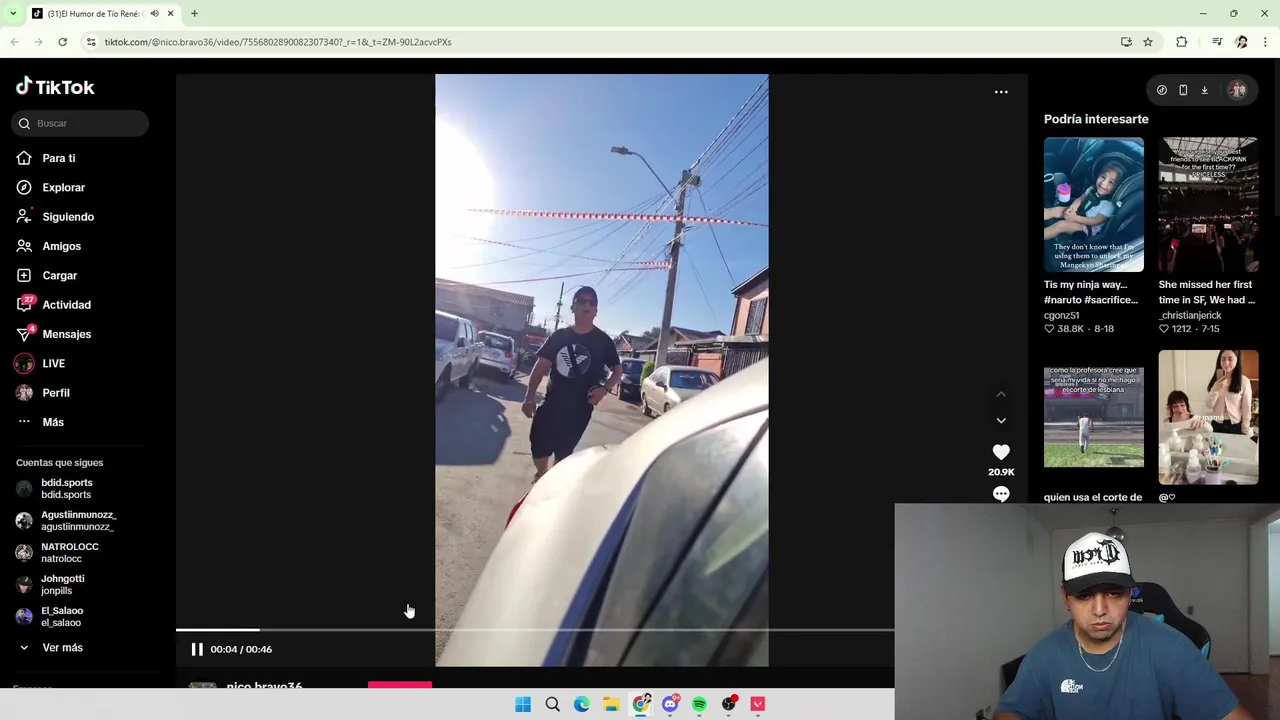Open the Chrome three-dot menu
The image size is (1280, 720).
(1265, 42)
